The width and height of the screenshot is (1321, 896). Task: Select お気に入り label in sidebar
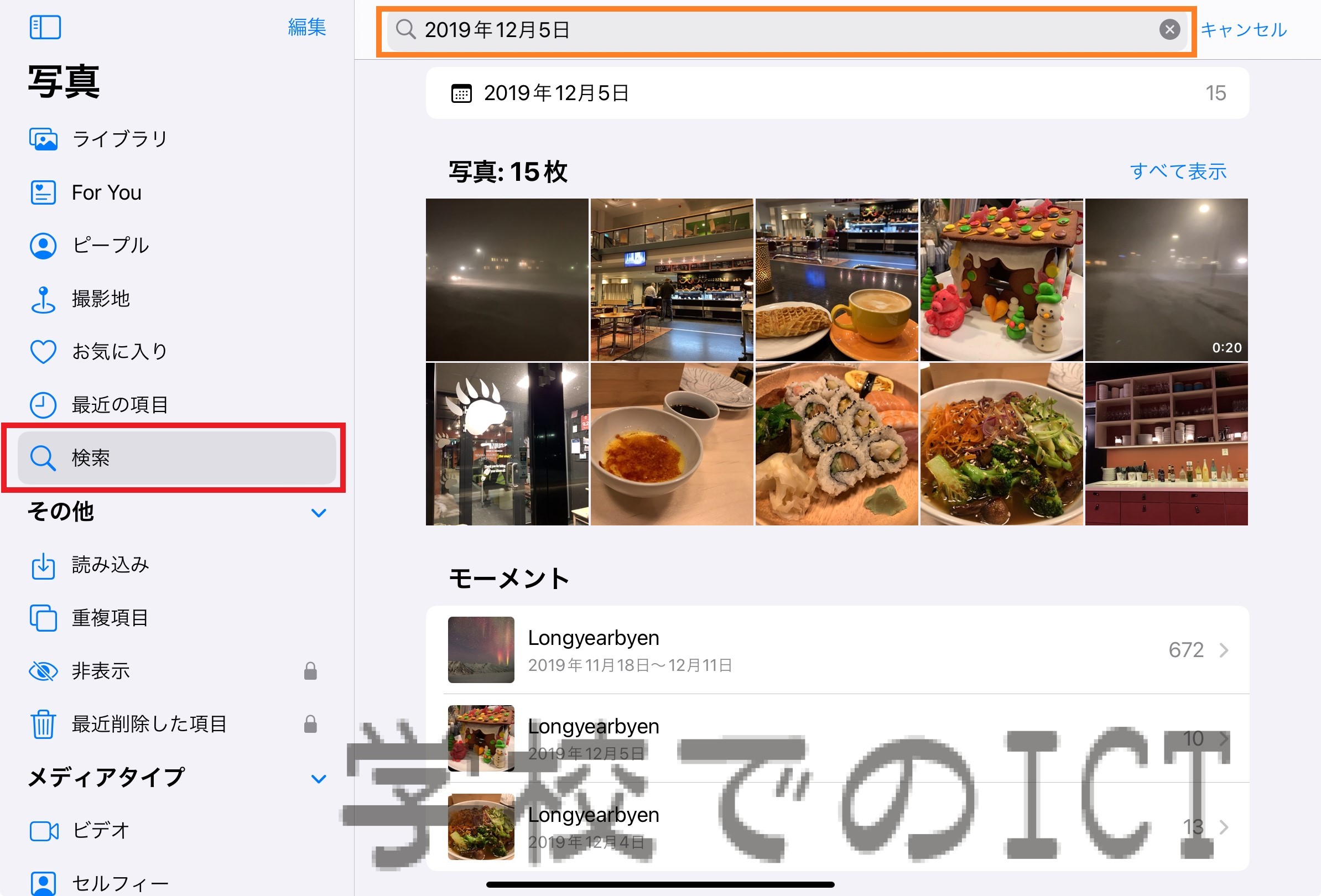click(x=120, y=352)
